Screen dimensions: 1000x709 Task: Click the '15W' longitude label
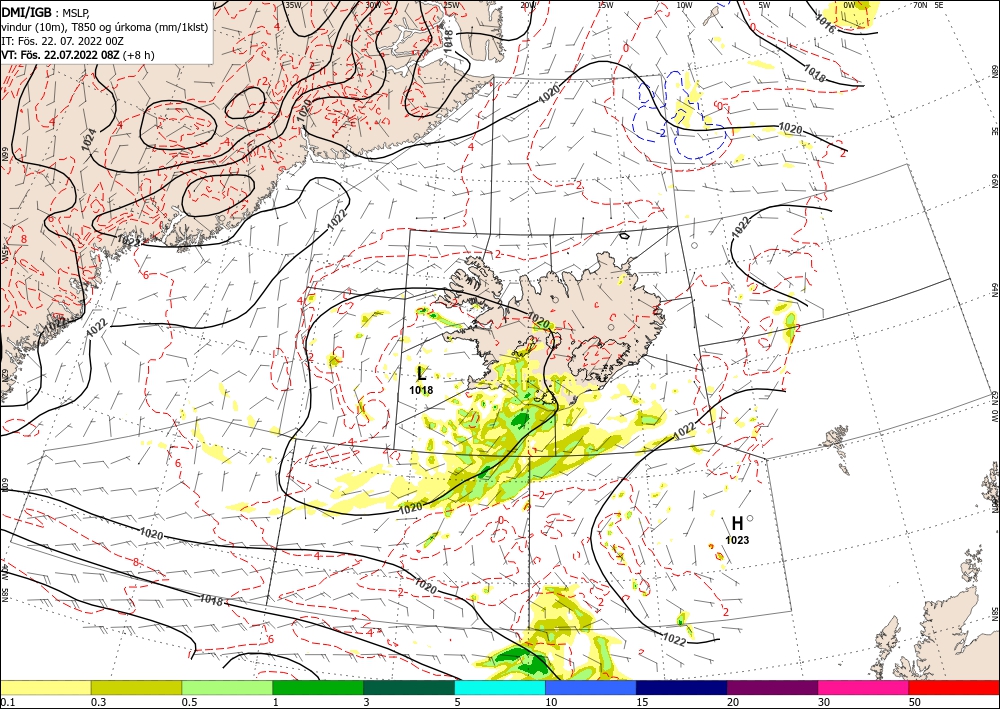click(605, 4)
